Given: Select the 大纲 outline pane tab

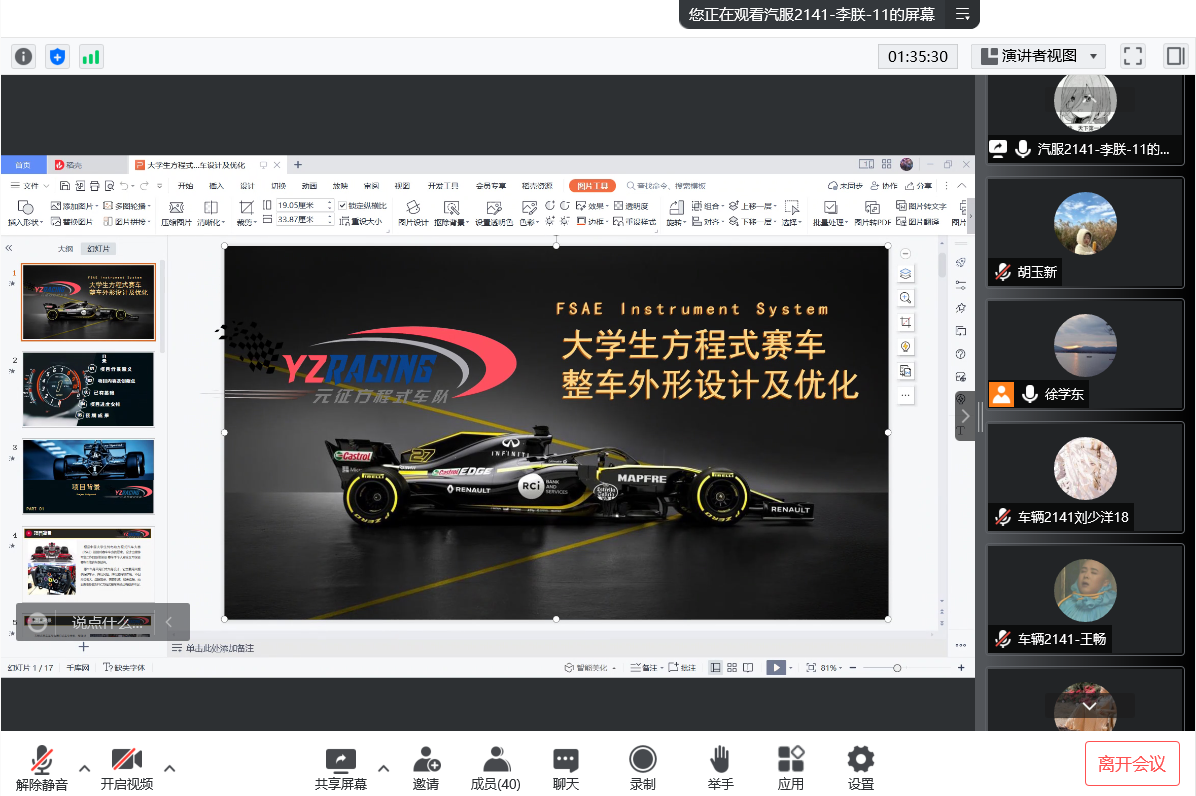Looking at the screenshot, I should 66,249.
